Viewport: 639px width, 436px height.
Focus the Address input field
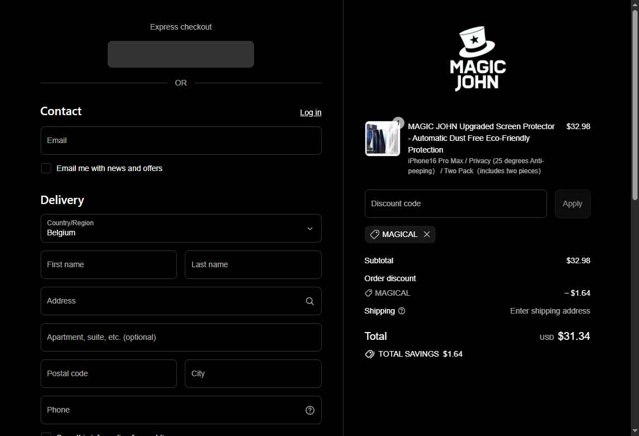[181, 301]
